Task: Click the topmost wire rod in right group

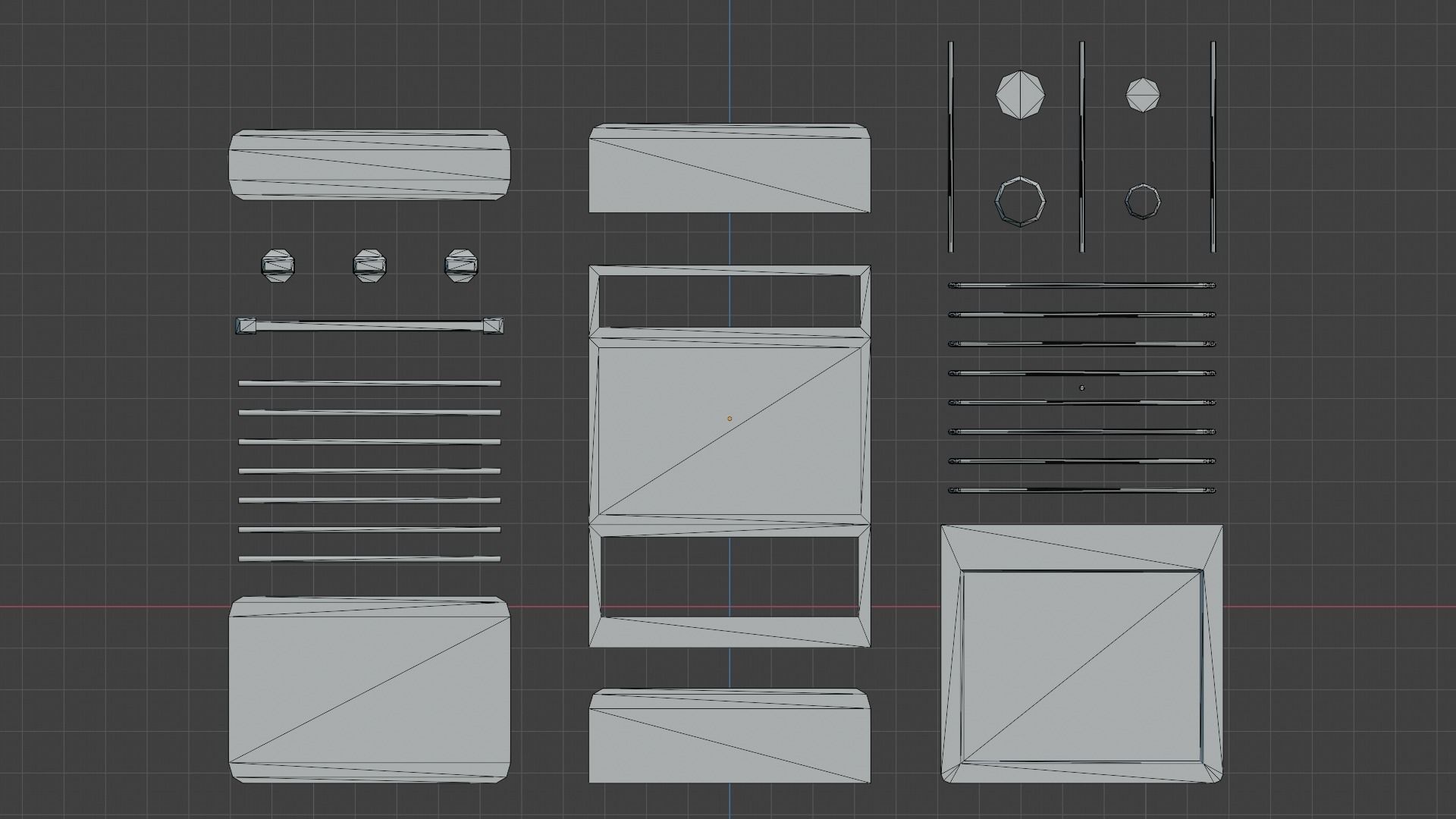Action: [x=1082, y=286]
